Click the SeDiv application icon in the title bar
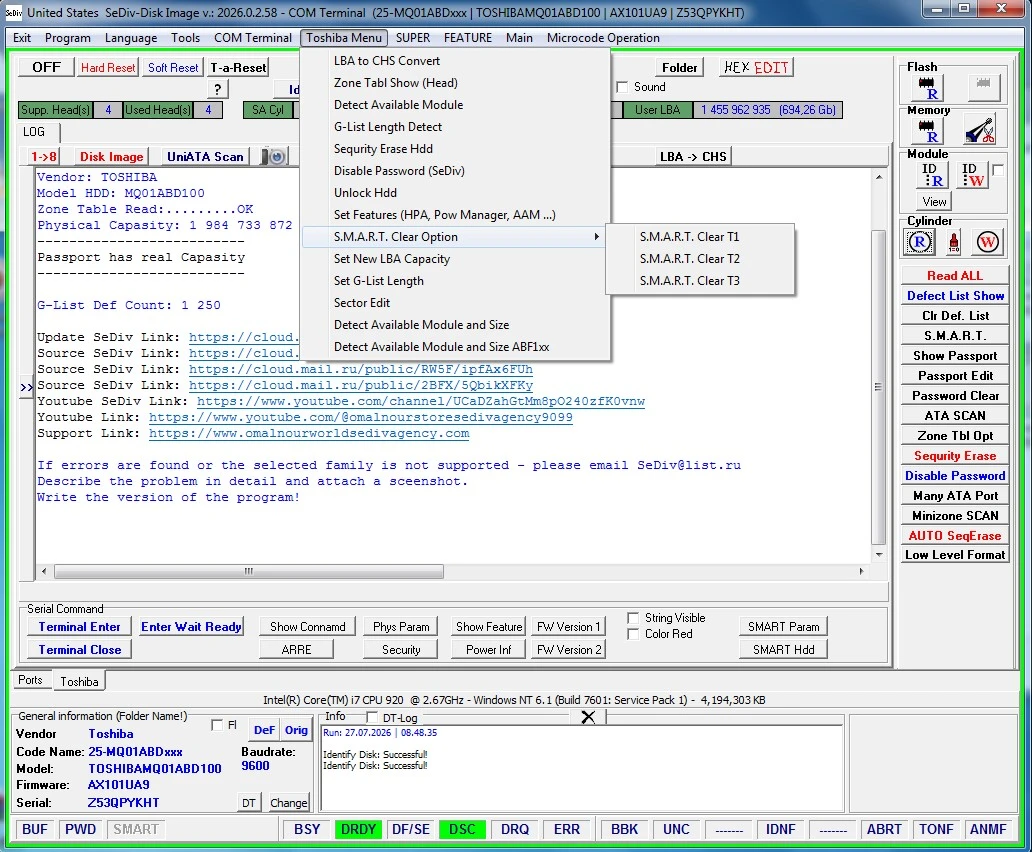The image size is (1032, 852). 13,12
